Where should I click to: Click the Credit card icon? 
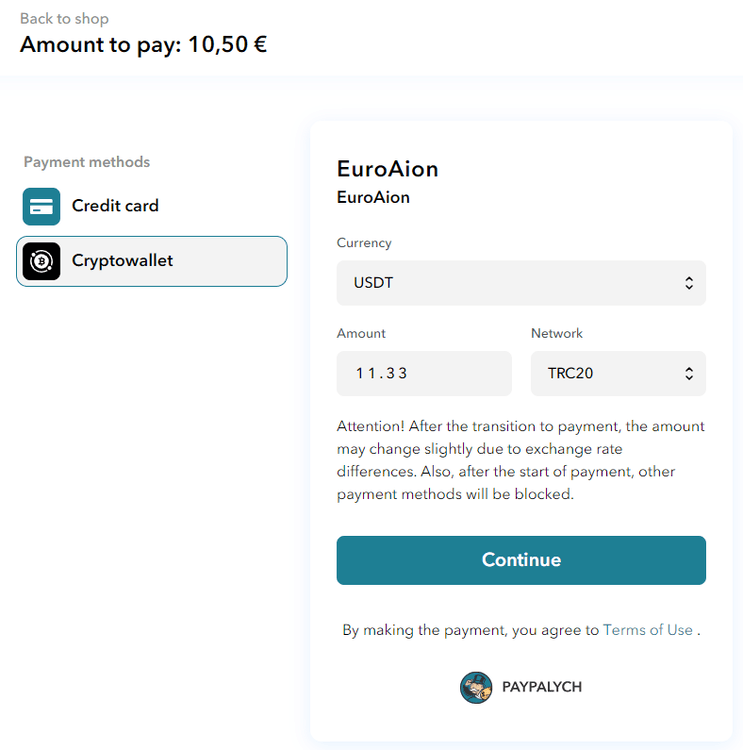[42, 206]
